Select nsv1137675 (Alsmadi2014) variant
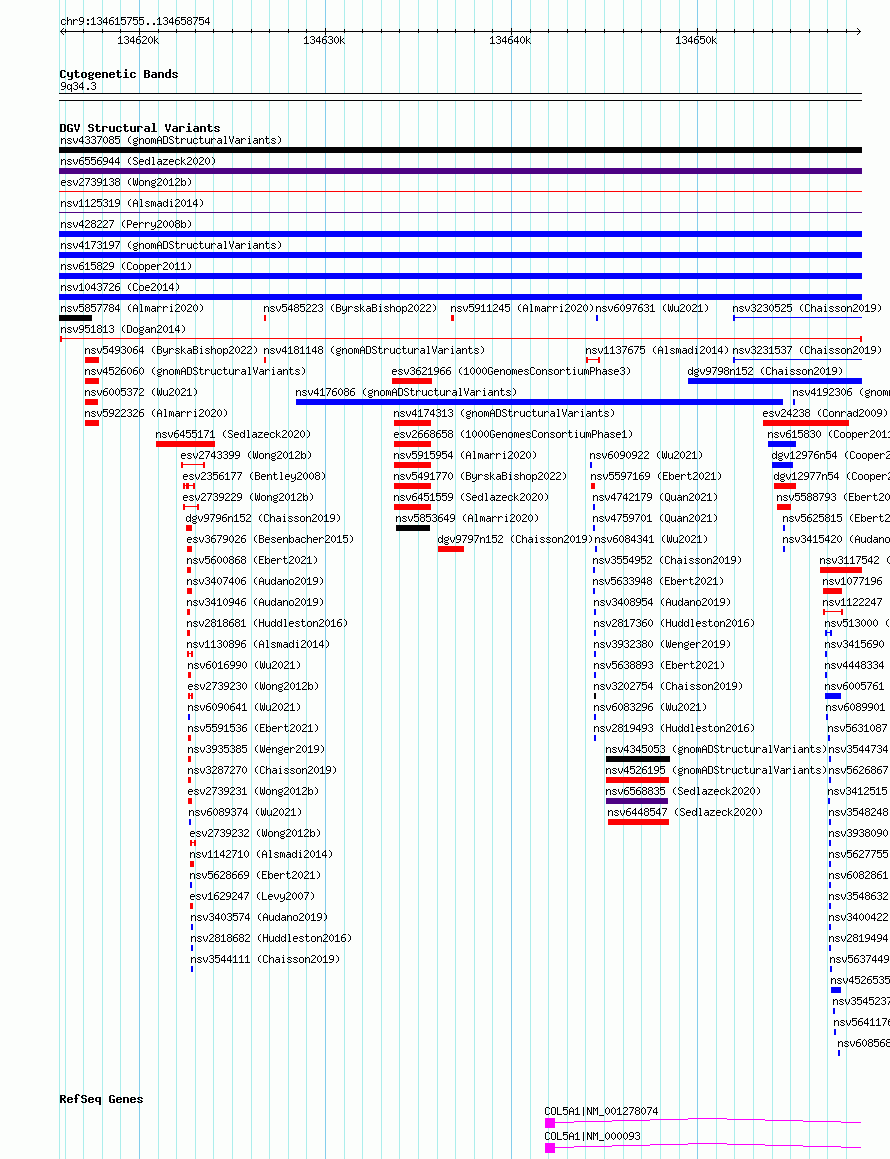This screenshot has height=1159, width=890. coord(657,350)
